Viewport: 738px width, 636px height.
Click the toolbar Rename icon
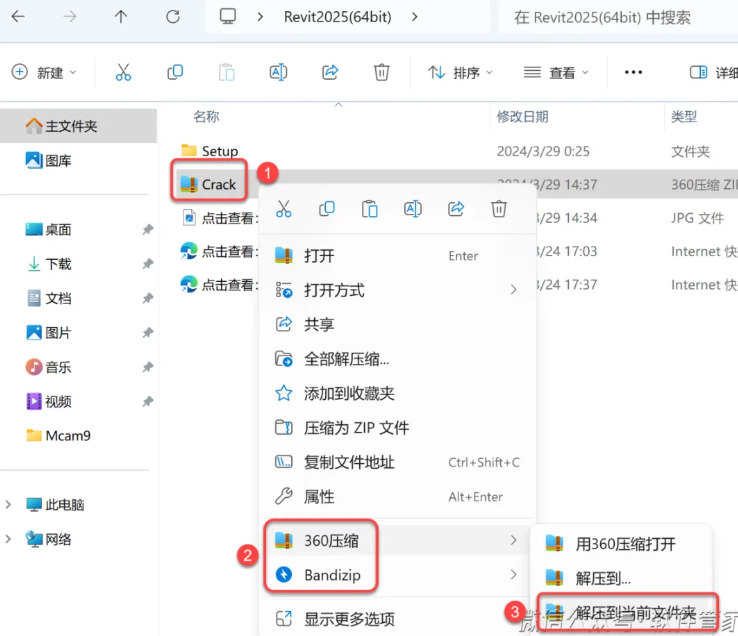tap(278, 72)
